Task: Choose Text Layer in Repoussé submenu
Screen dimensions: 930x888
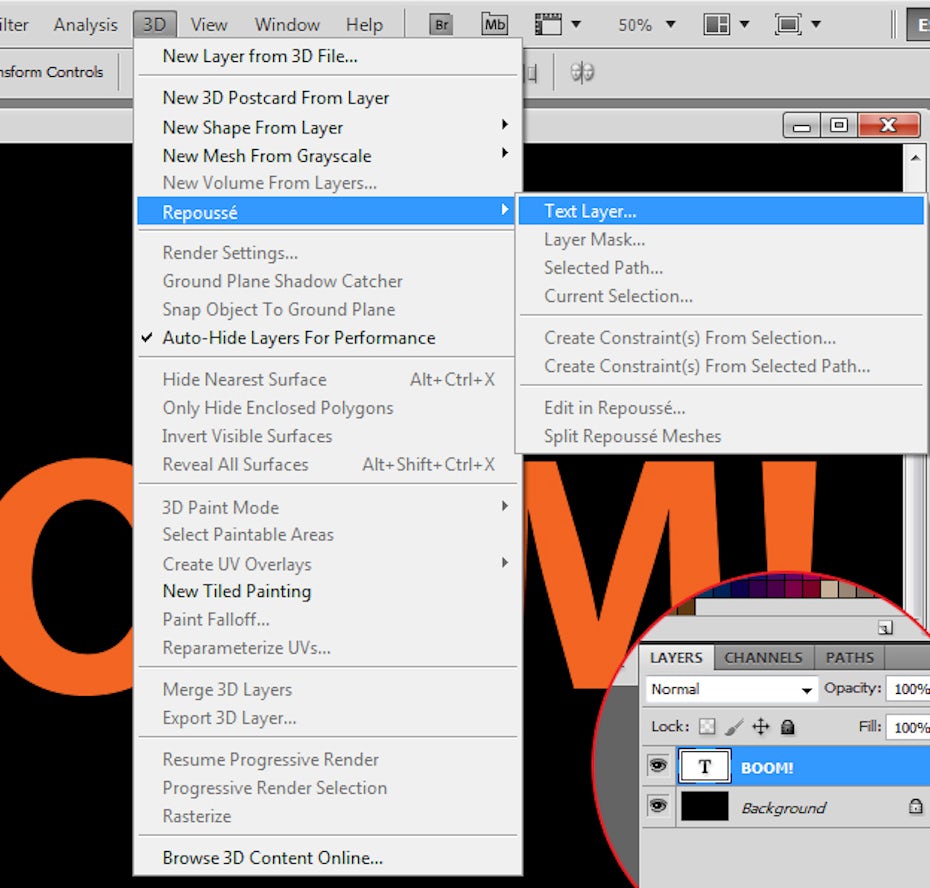Action: [590, 211]
